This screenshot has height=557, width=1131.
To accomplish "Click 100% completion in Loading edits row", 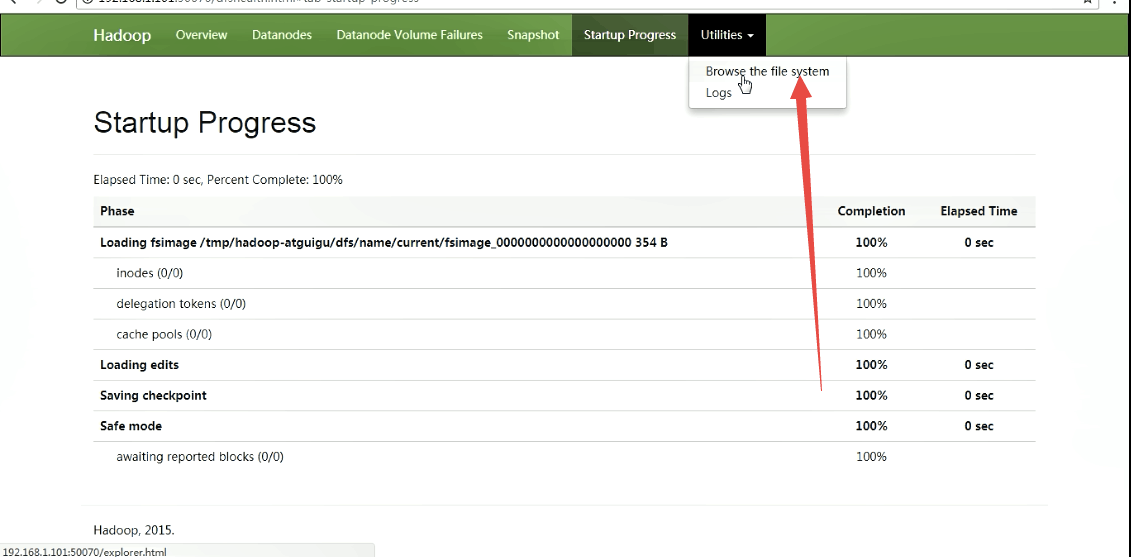I will [x=871, y=365].
